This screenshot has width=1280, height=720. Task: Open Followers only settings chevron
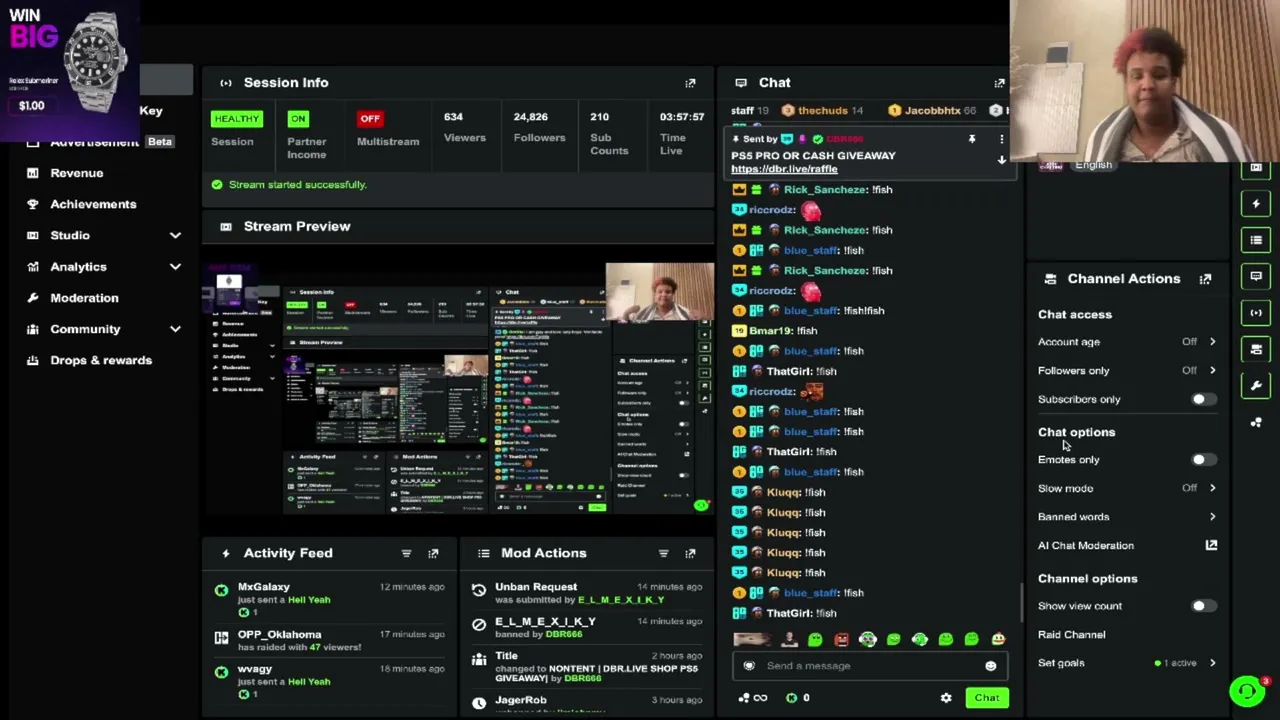pos(1212,371)
